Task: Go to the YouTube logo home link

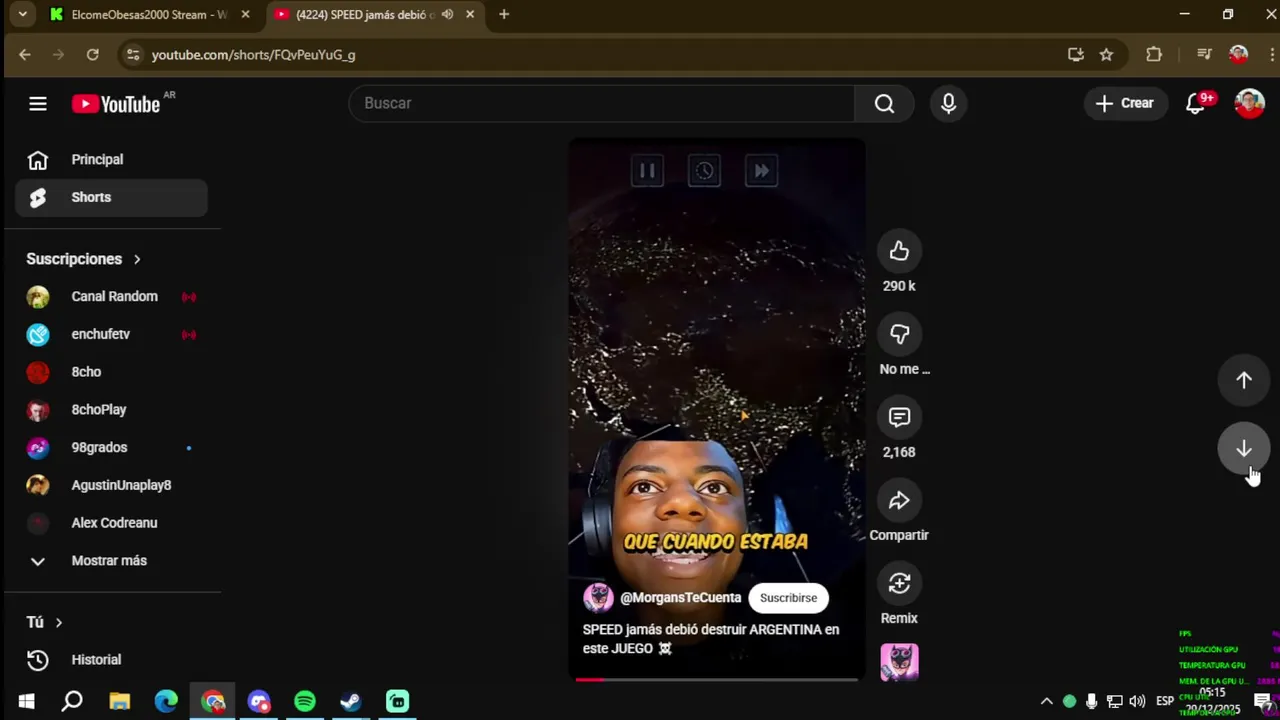Action: click(117, 104)
